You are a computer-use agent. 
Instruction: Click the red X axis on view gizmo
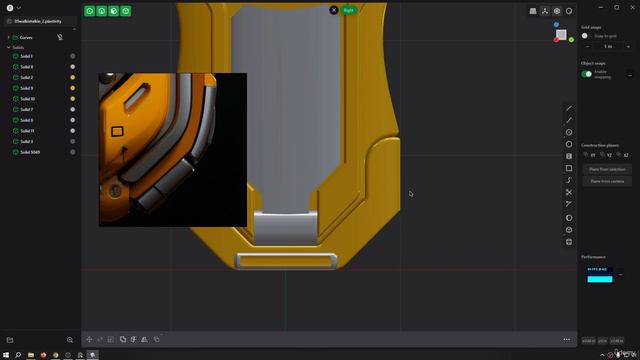coord(556,40)
